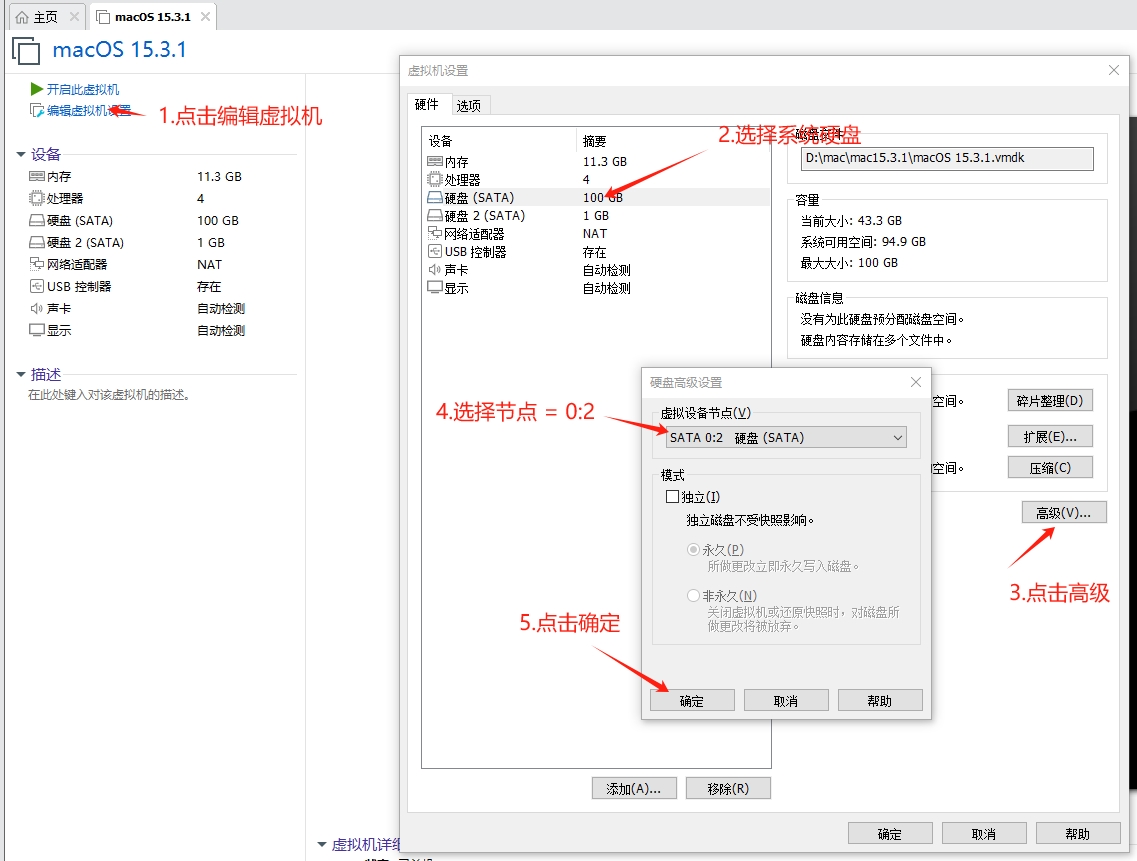Click the 内存 icon in the settings hardware list
The width and height of the screenshot is (1137, 861).
[x=435, y=161]
